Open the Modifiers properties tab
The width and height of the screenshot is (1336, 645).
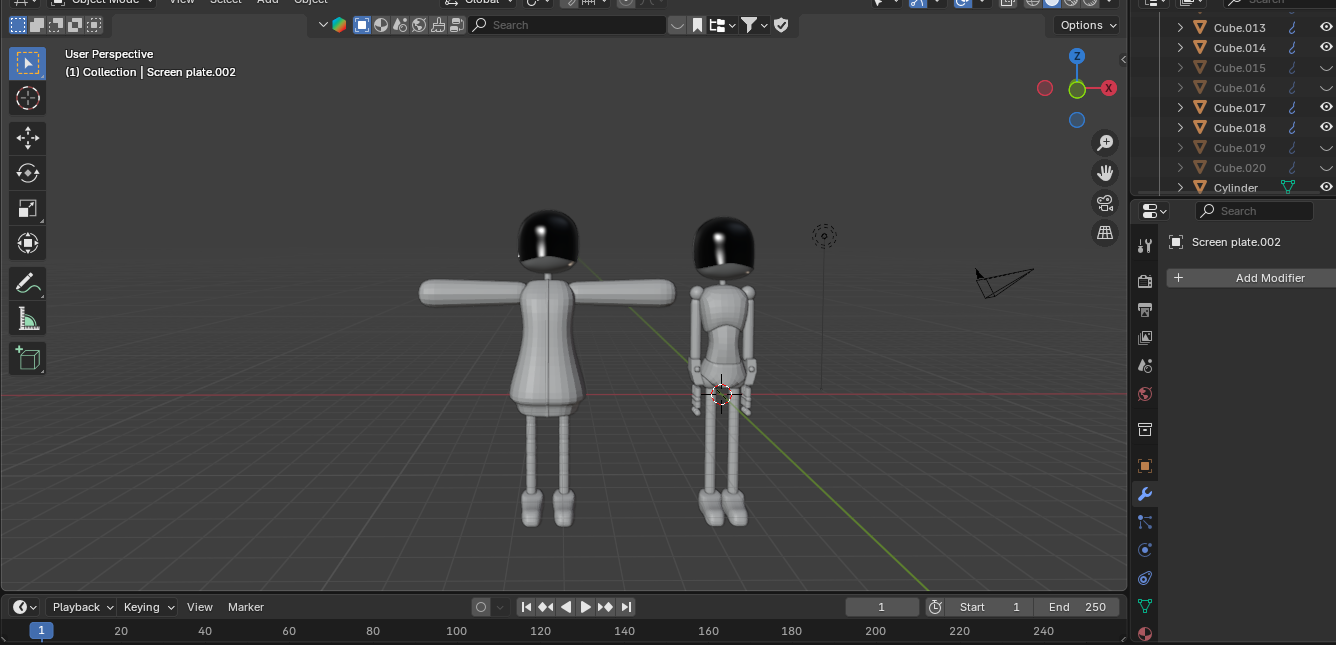[1145, 494]
